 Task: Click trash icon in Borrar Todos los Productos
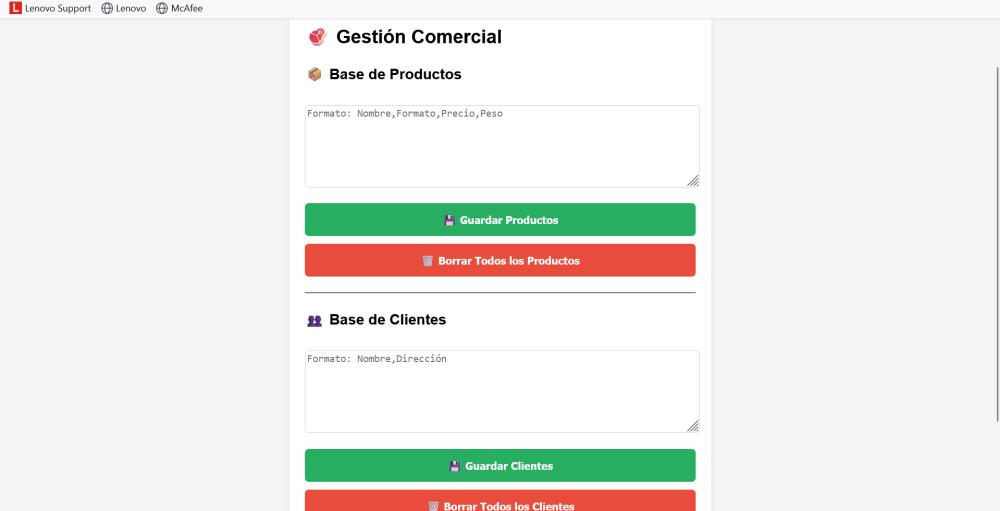[x=427, y=261]
